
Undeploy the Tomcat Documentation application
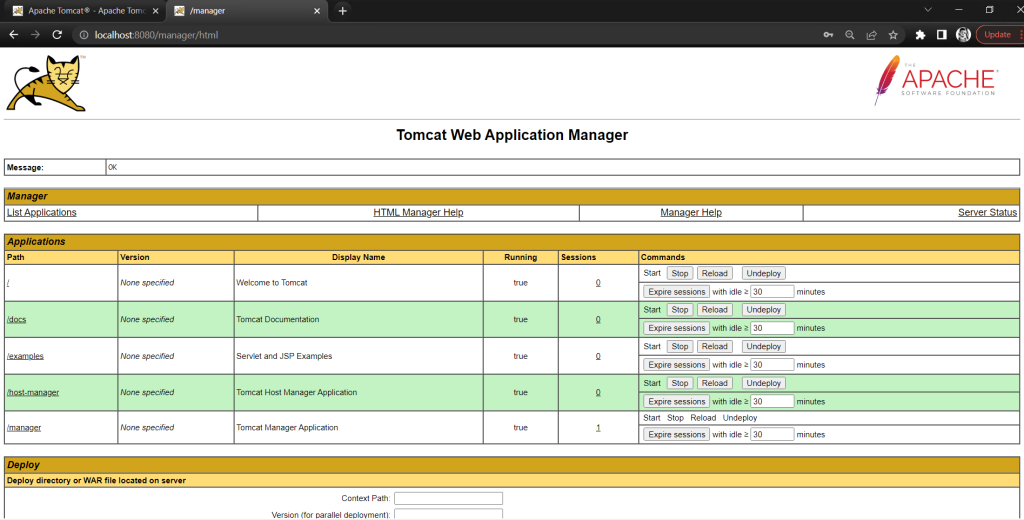(x=763, y=310)
